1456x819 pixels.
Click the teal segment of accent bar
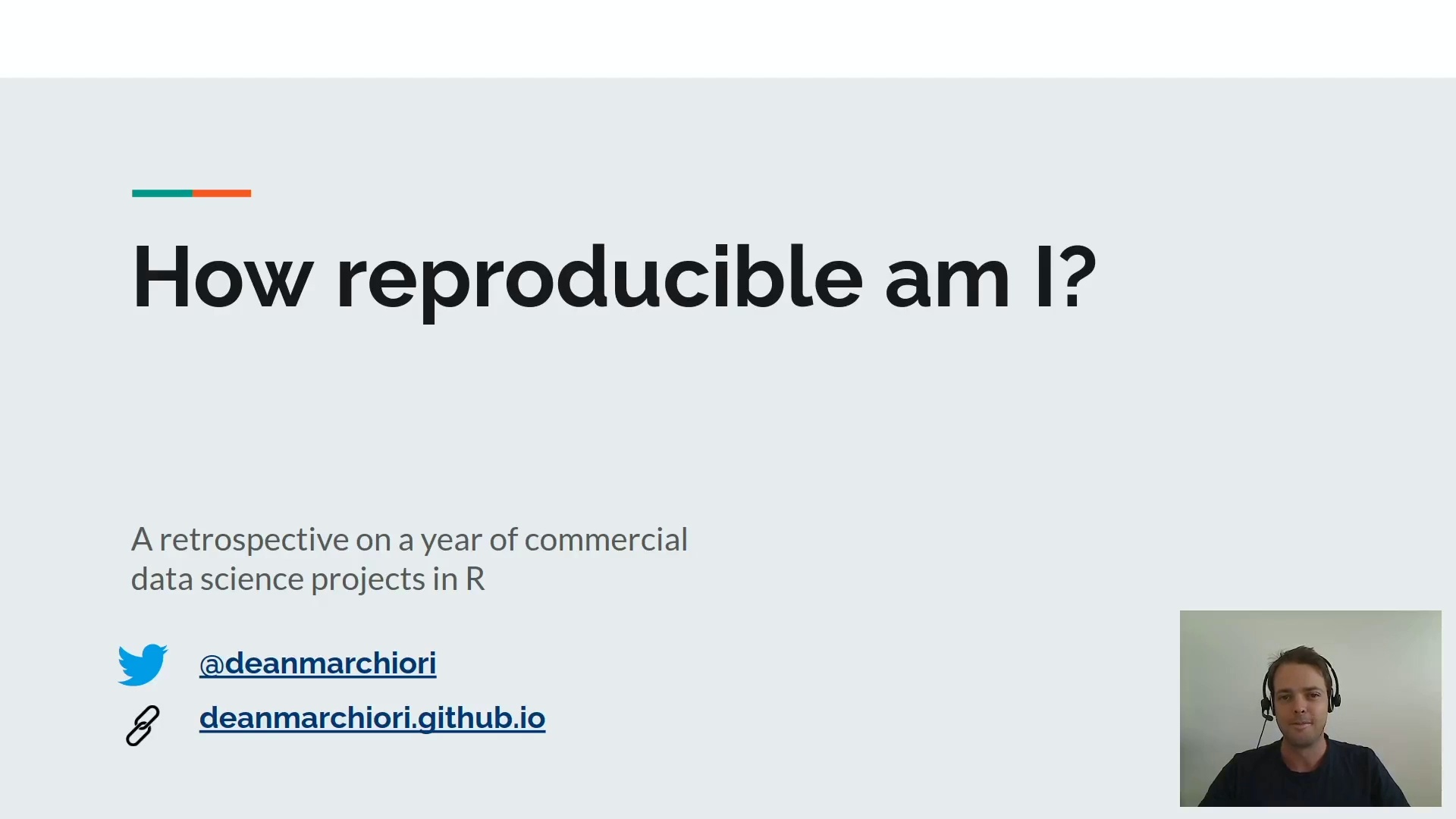coord(162,193)
